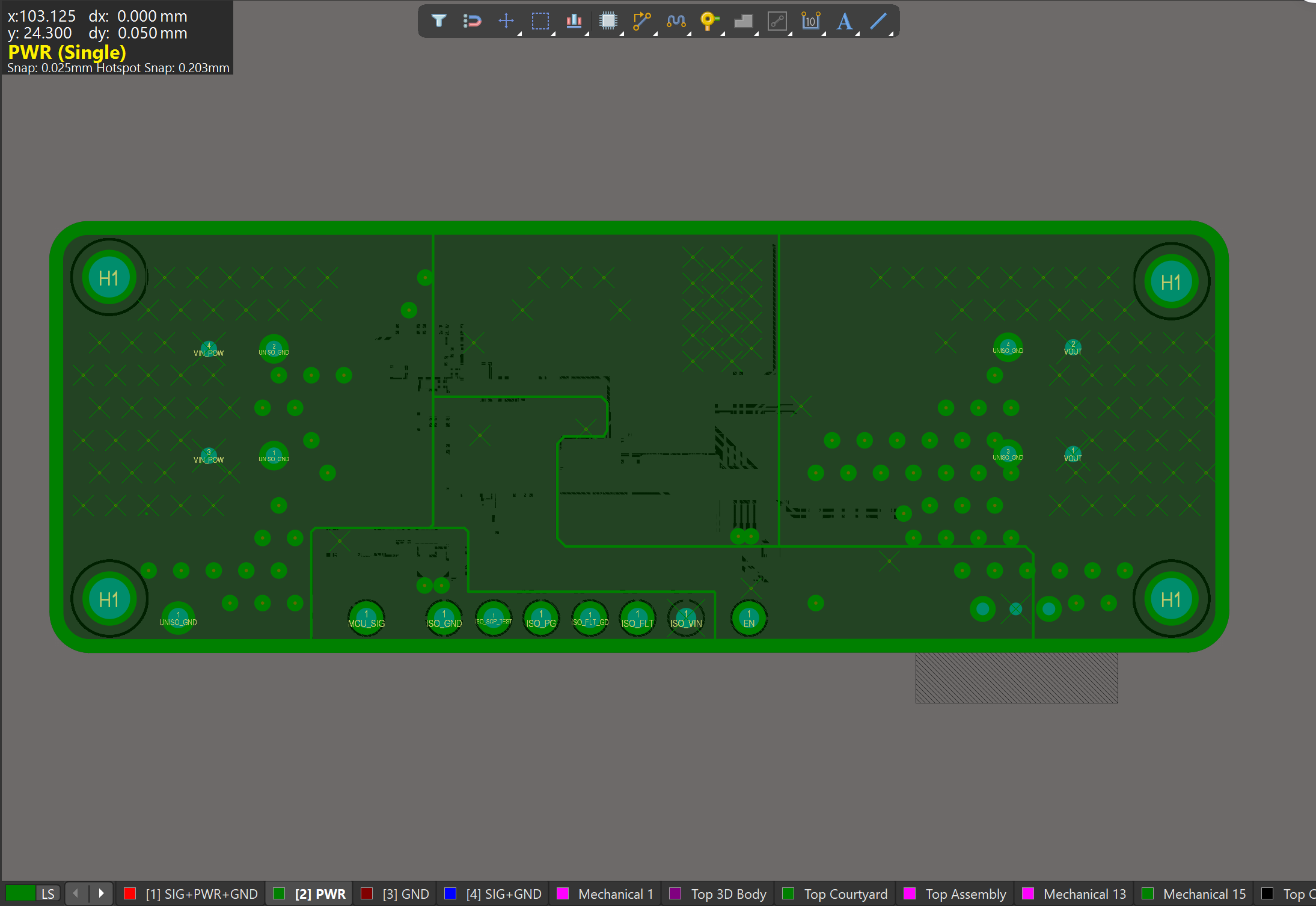Toggle the snapping magnet tool
The image size is (1316, 906).
point(473,21)
